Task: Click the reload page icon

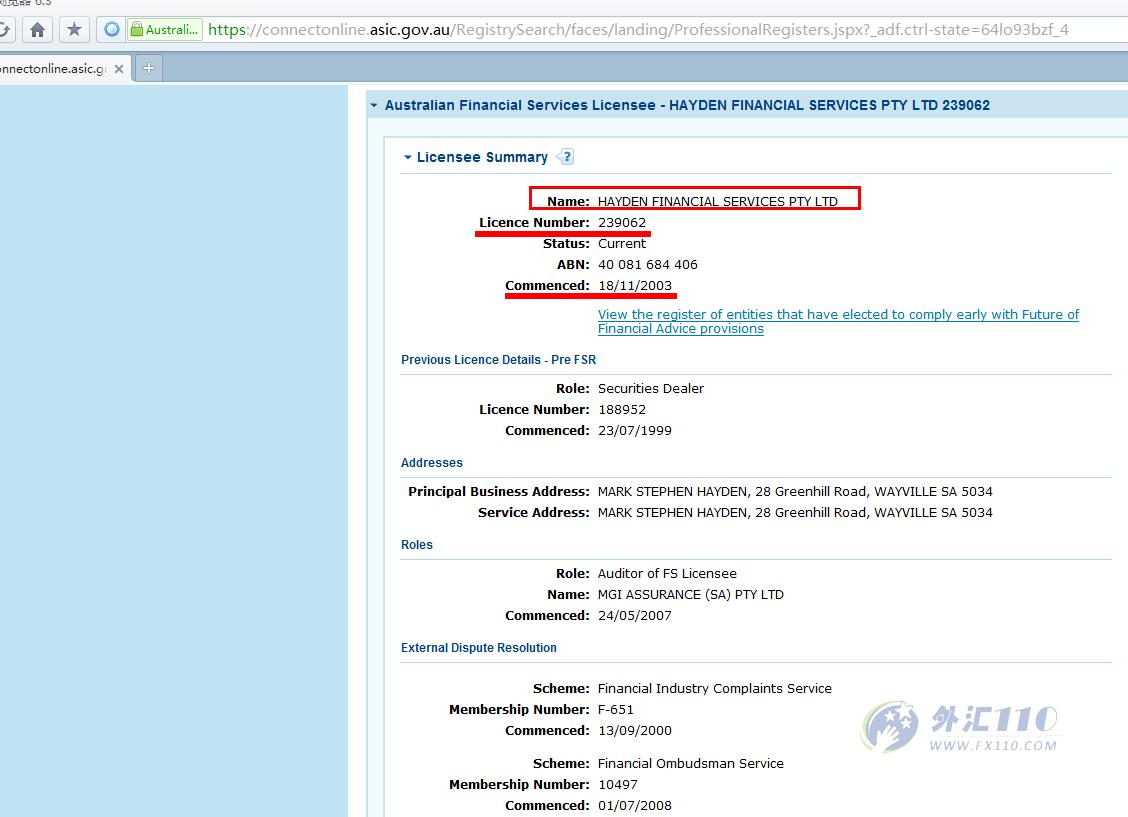Action: click(x=5, y=29)
